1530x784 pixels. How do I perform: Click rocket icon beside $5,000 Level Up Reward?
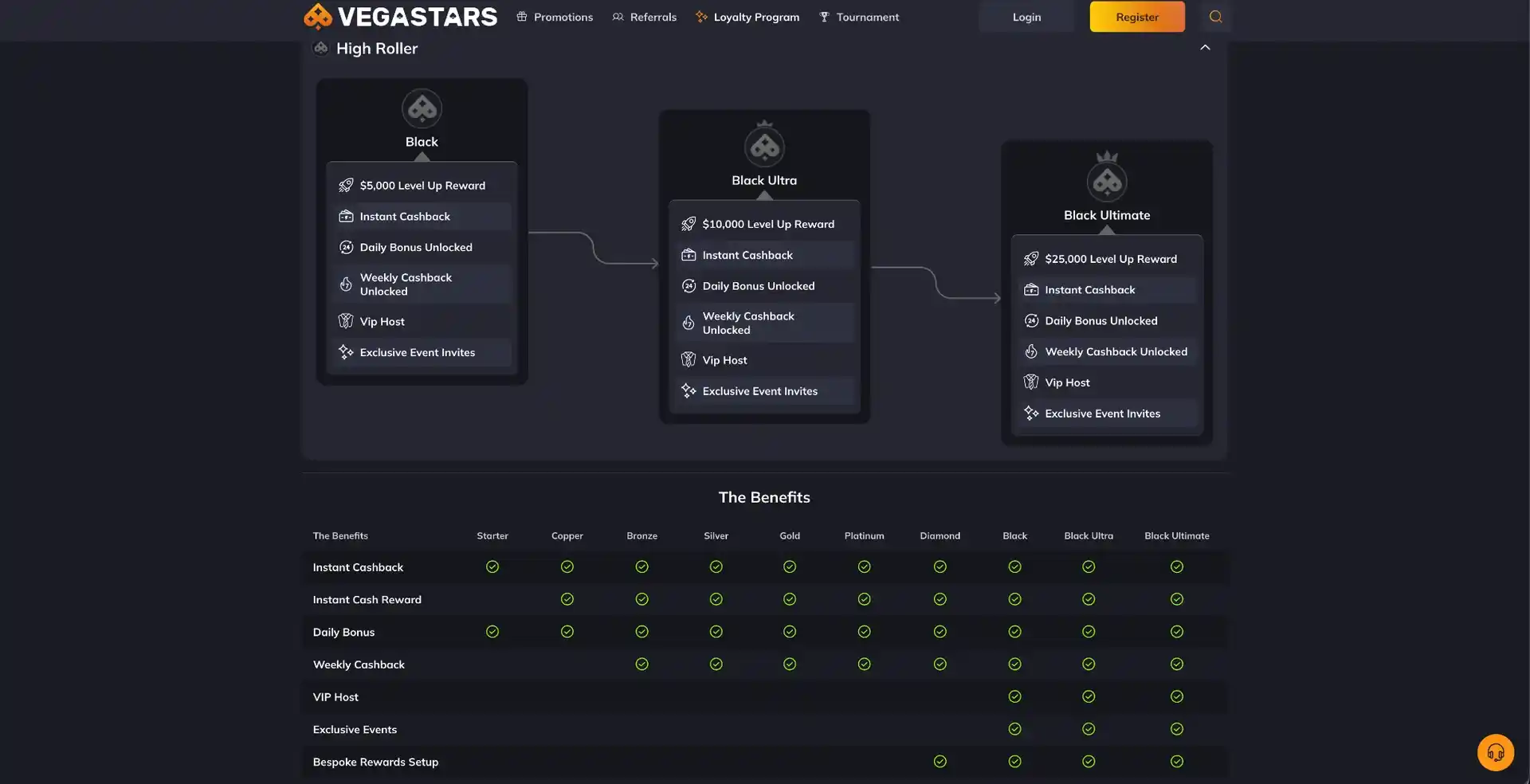click(x=346, y=186)
